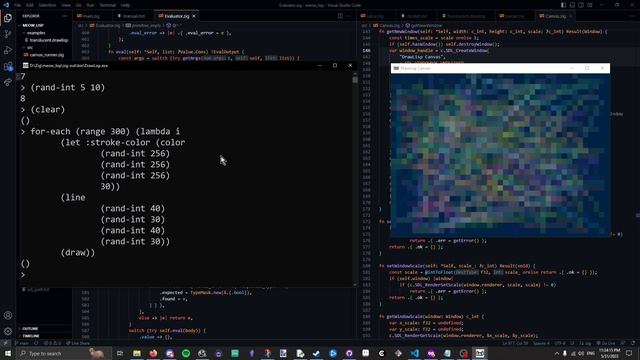Open GitHub Desktop taskbar icon
The image size is (640, 360).
[x=349, y=353]
